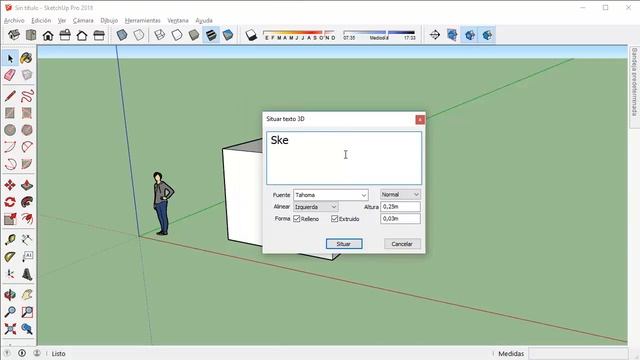The width and height of the screenshot is (640, 360).
Task: Select the Scale tool
Action: tap(10, 219)
